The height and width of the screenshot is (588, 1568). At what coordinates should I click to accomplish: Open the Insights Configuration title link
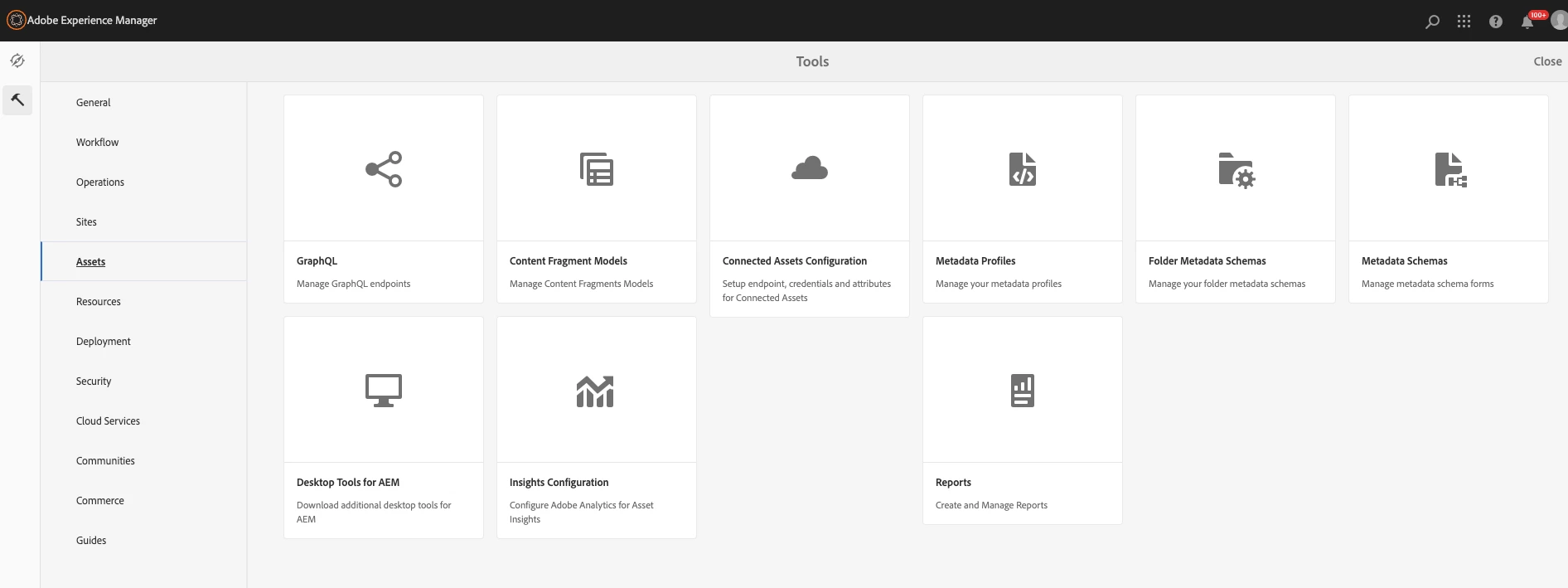559,483
